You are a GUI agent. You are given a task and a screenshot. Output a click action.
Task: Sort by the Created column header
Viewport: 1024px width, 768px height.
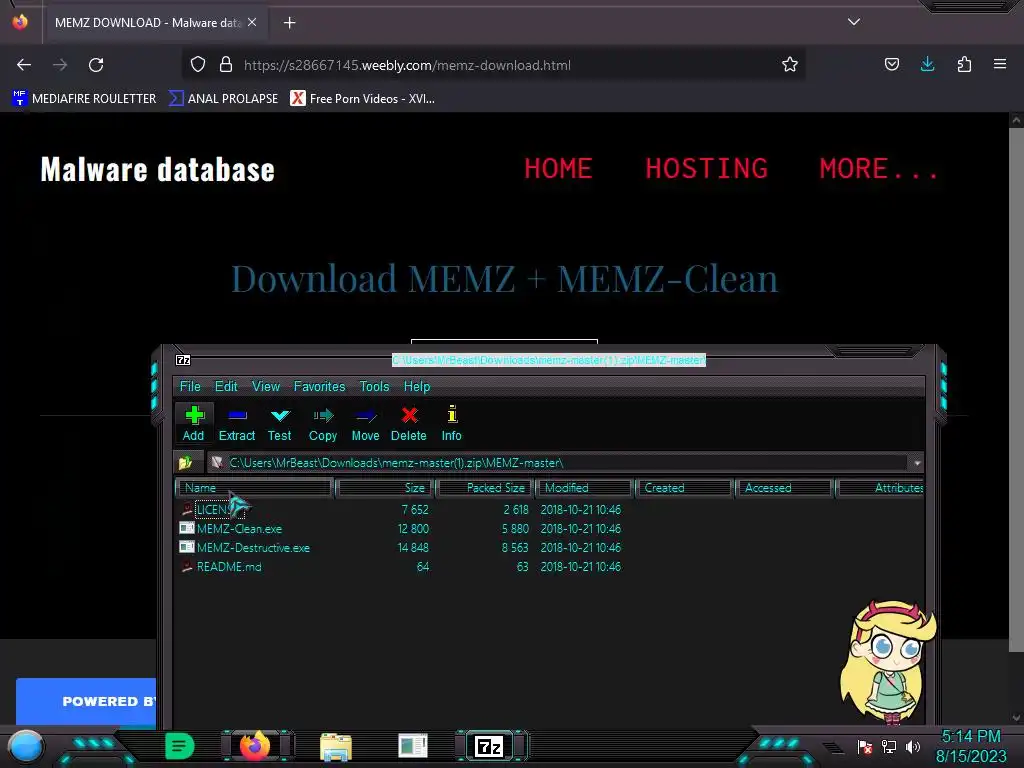[684, 488]
